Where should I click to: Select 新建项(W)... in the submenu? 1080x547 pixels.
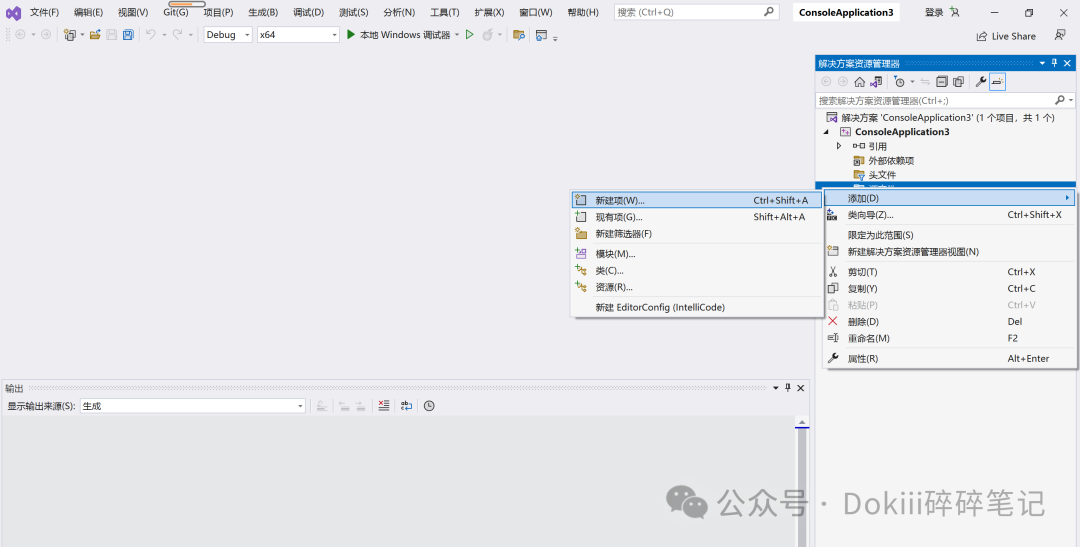(697, 200)
